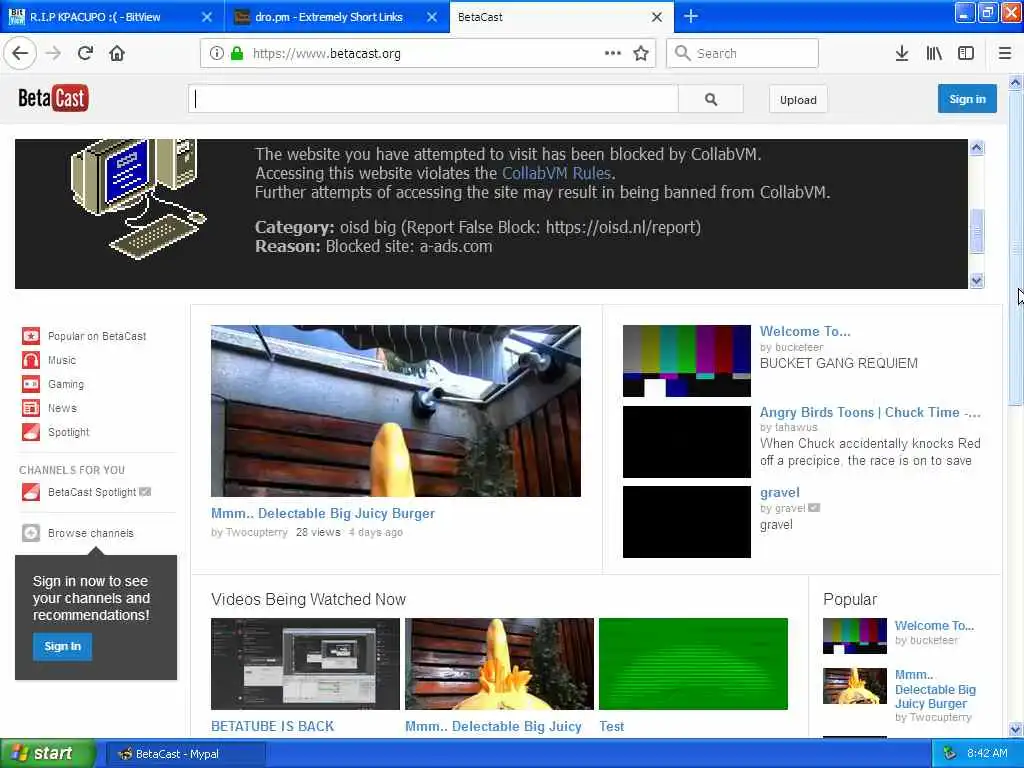
Task: Open the Test video link
Action: pos(611,726)
